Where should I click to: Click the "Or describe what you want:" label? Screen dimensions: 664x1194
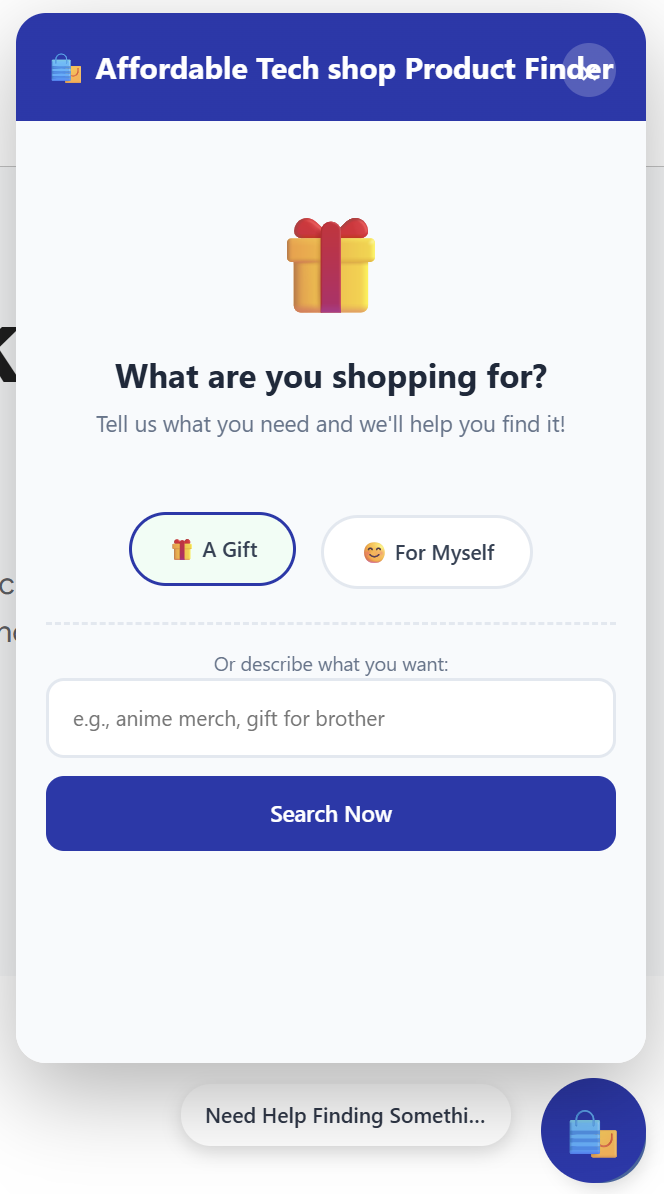331,664
